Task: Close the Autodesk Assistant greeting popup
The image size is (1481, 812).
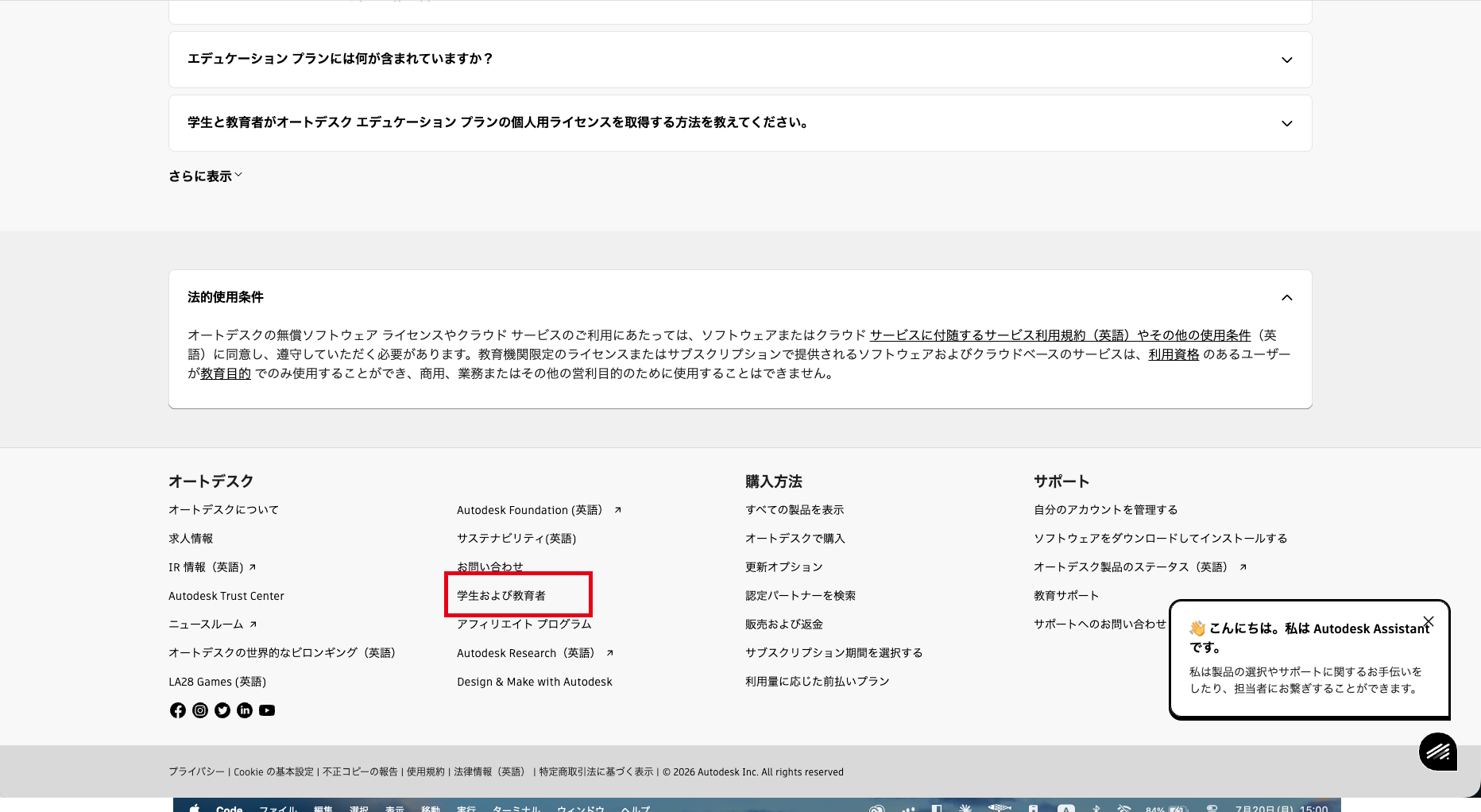Action: pos(1429,621)
